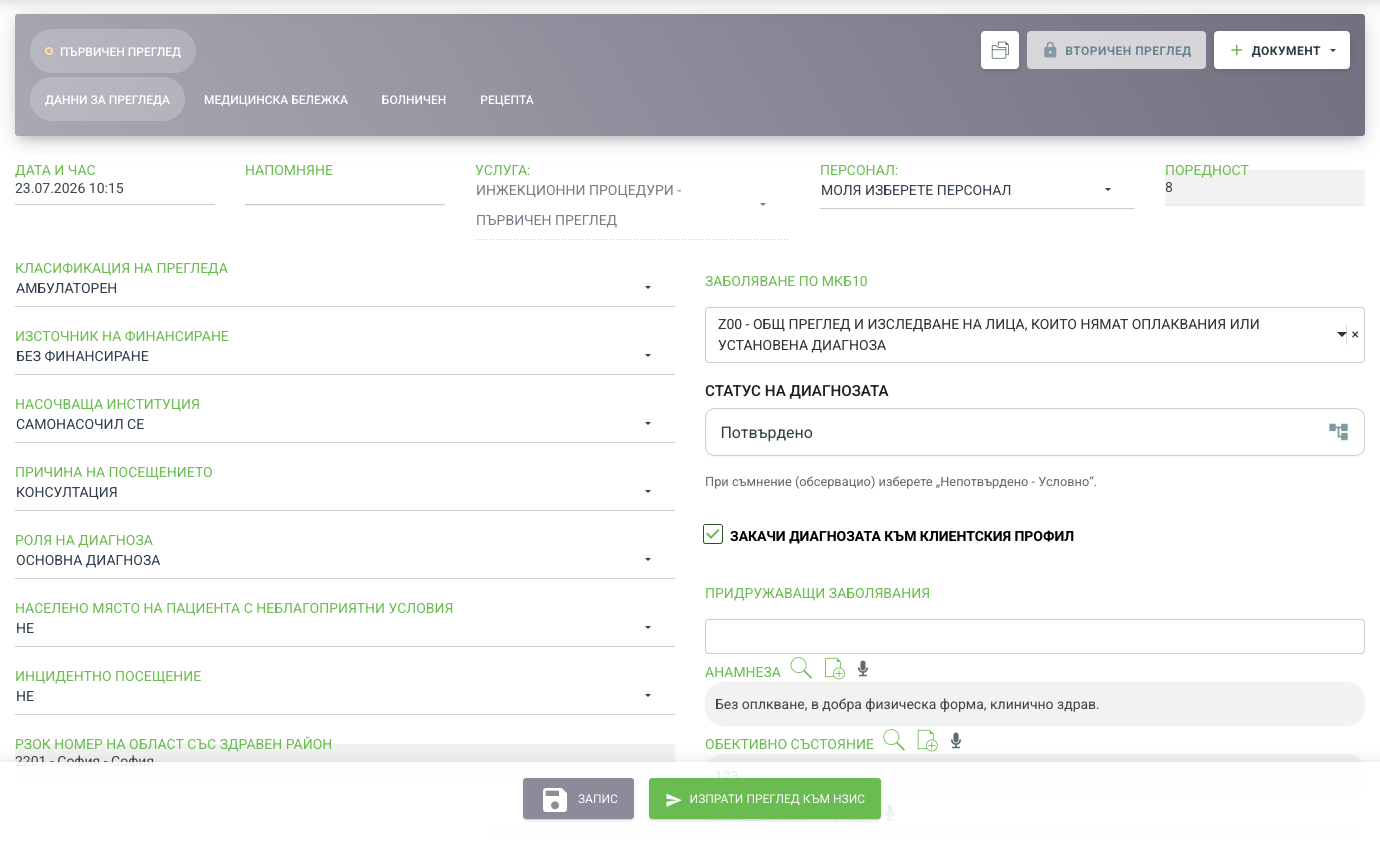Switch to the МЕДИЦИНСКА БЕЛЕЖКА tab
Image resolution: width=1380 pixels, height=862 pixels.
pyautogui.click(x=276, y=100)
